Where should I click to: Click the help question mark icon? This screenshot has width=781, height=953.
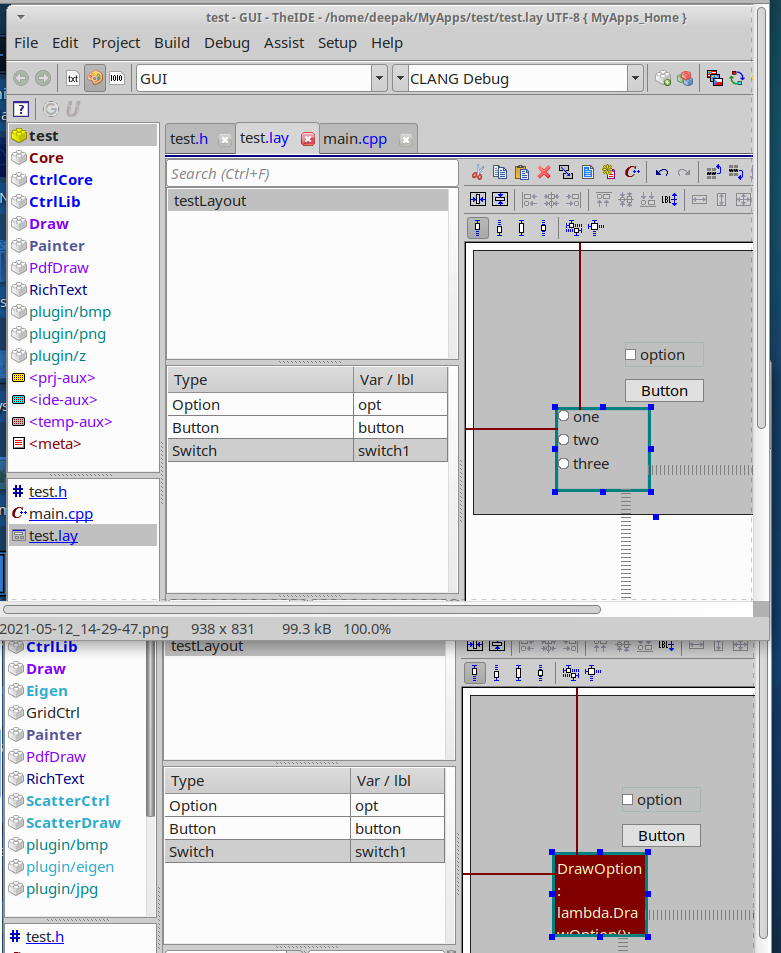pyautogui.click(x=21, y=109)
